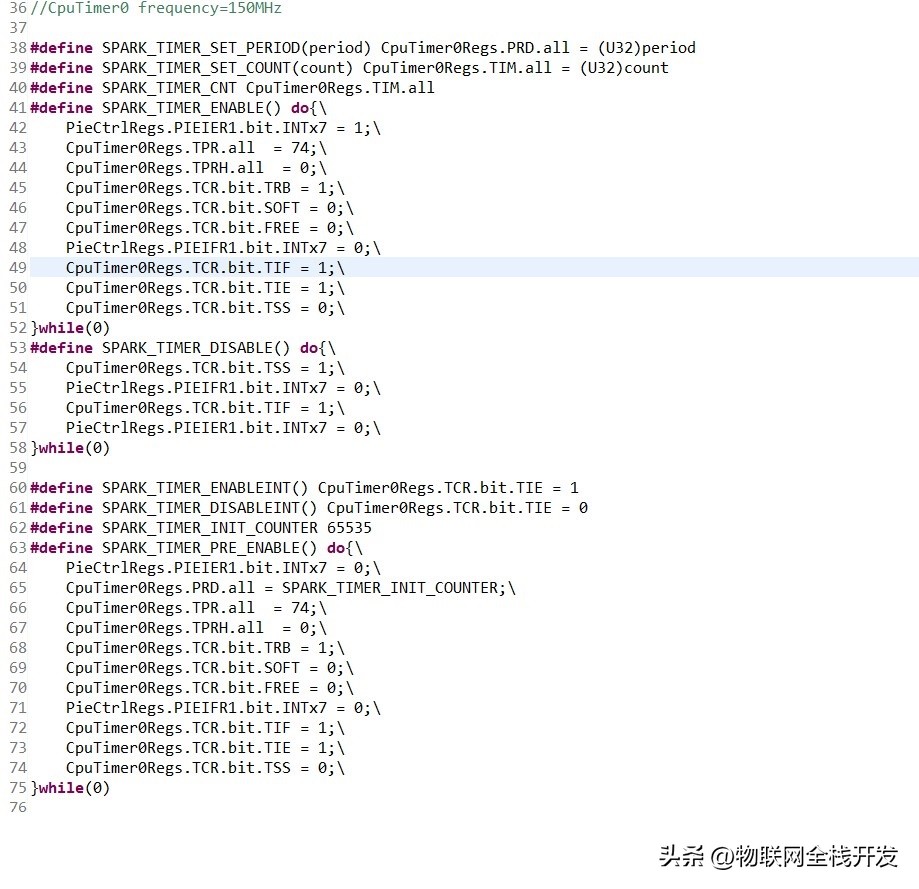
Task: Click line 44 TPRH.all = 0 statement
Action: coord(196,168)
